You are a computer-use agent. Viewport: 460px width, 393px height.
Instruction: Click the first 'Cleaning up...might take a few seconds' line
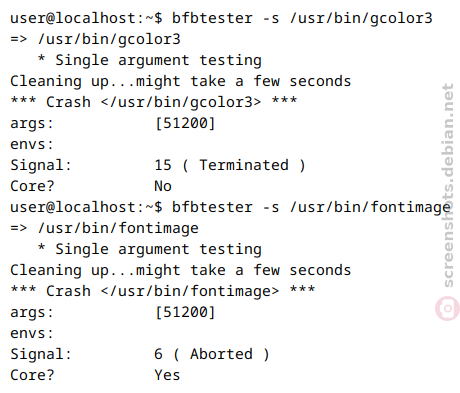(x=181, y=81)
